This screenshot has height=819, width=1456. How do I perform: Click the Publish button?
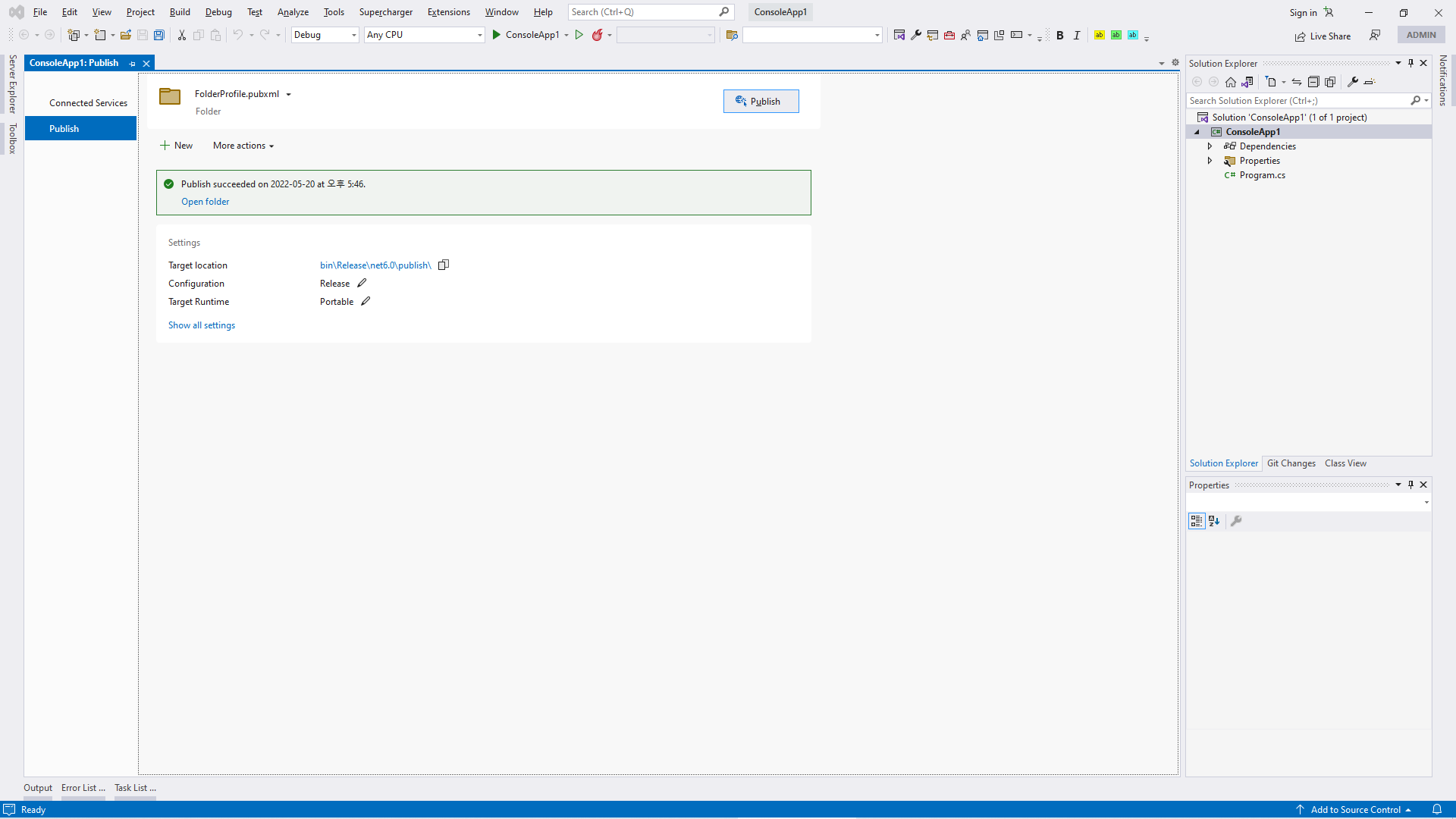click(x=761, y=102)
